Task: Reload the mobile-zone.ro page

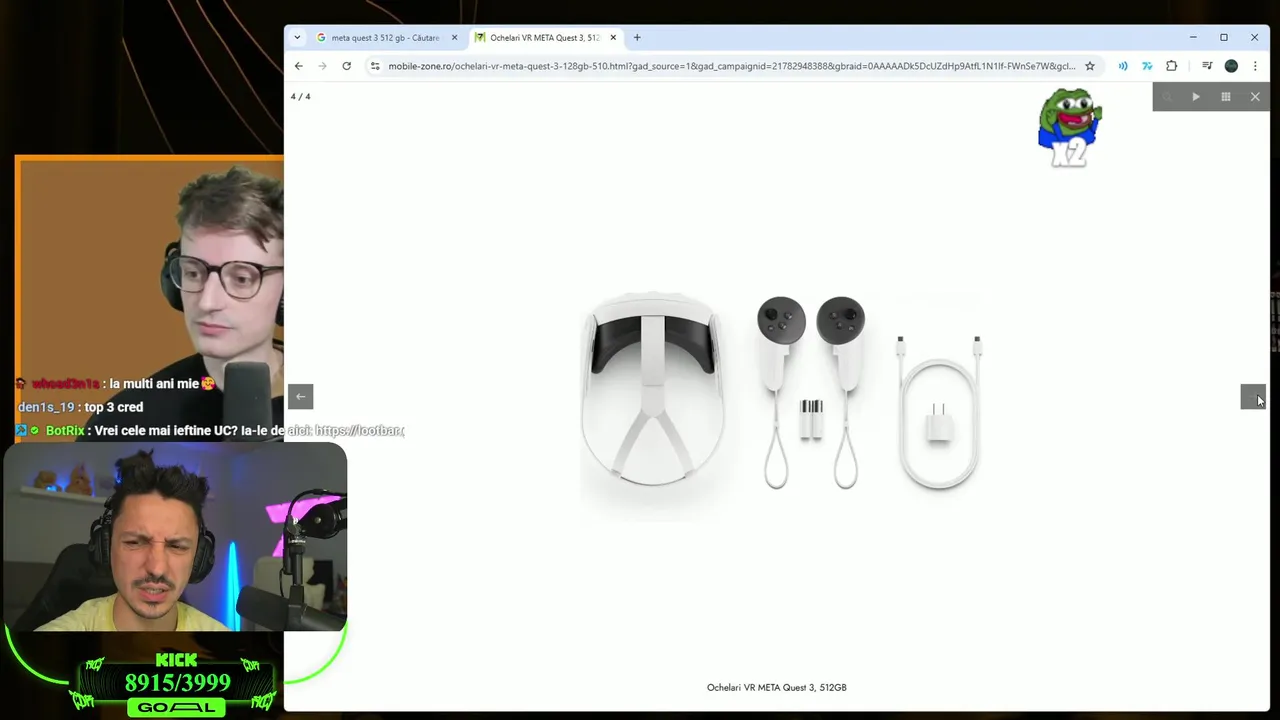Action: pyautogui.click(x=346, y=66)
